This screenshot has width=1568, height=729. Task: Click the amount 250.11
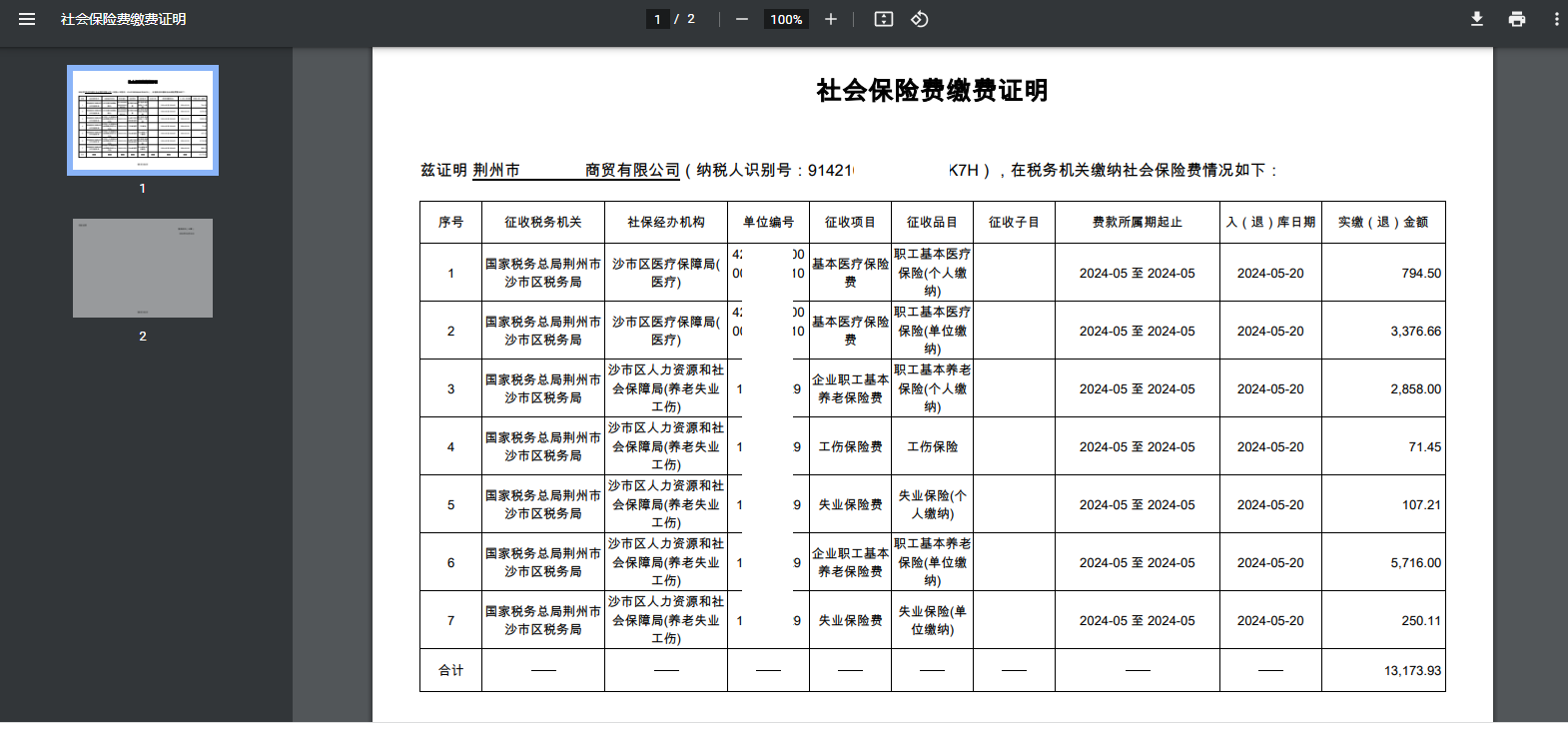pyautogui.click(x=1421, y=620)
